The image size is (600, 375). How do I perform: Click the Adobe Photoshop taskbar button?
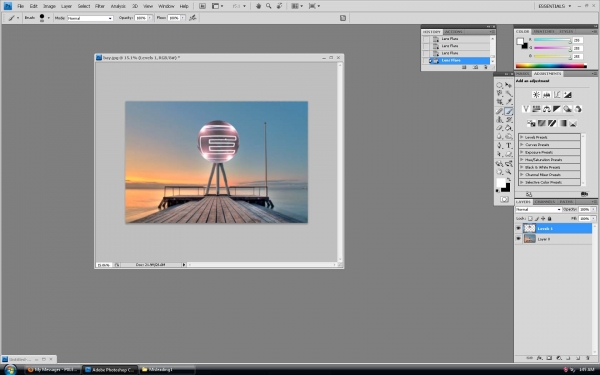tap(109, 370)
